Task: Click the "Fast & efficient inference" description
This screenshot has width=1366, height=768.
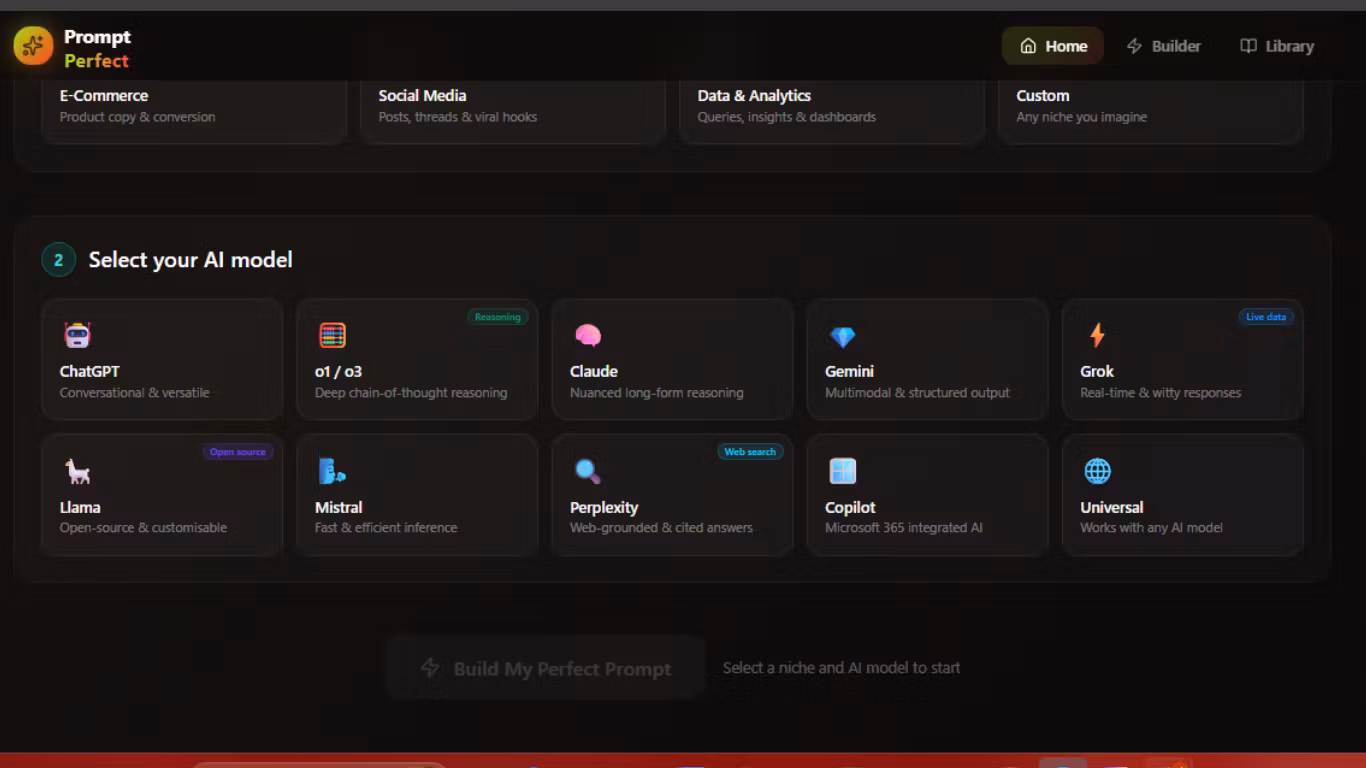Action: pos(386,528)
